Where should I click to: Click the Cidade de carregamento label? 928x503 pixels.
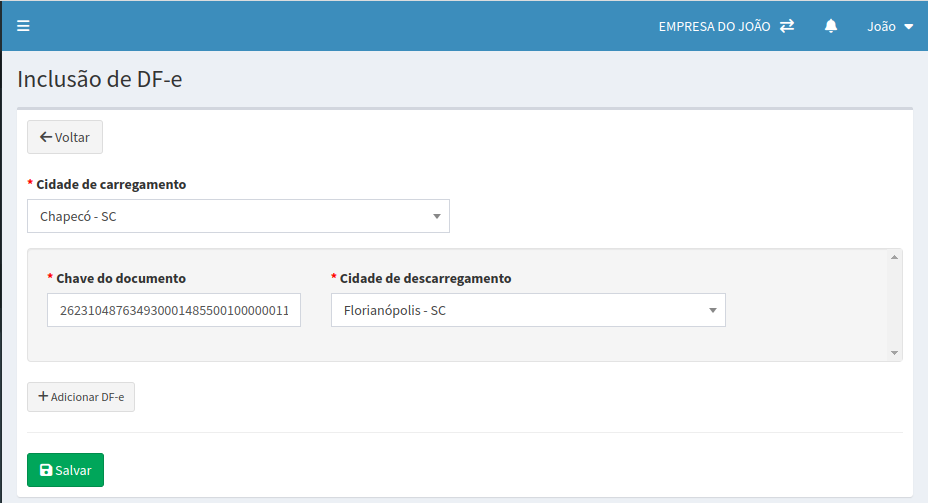(111, 185)
